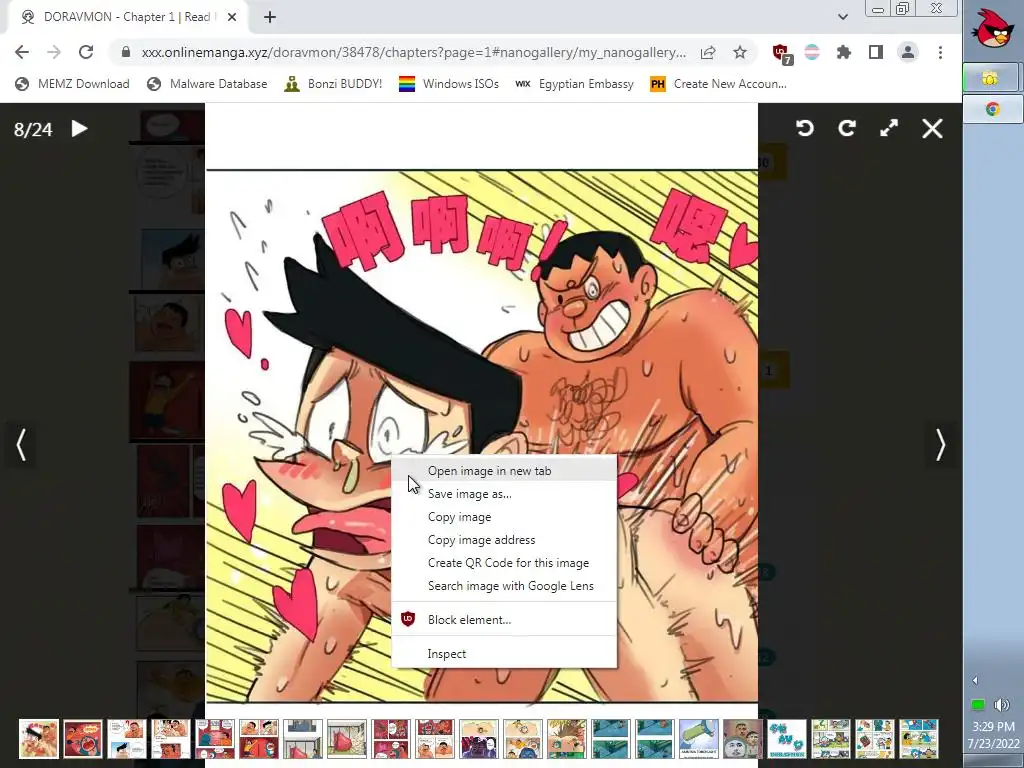This screenshot has height=768, width=1024.
Task: Toggle the Chrome side panel
Action: point(876,52)
